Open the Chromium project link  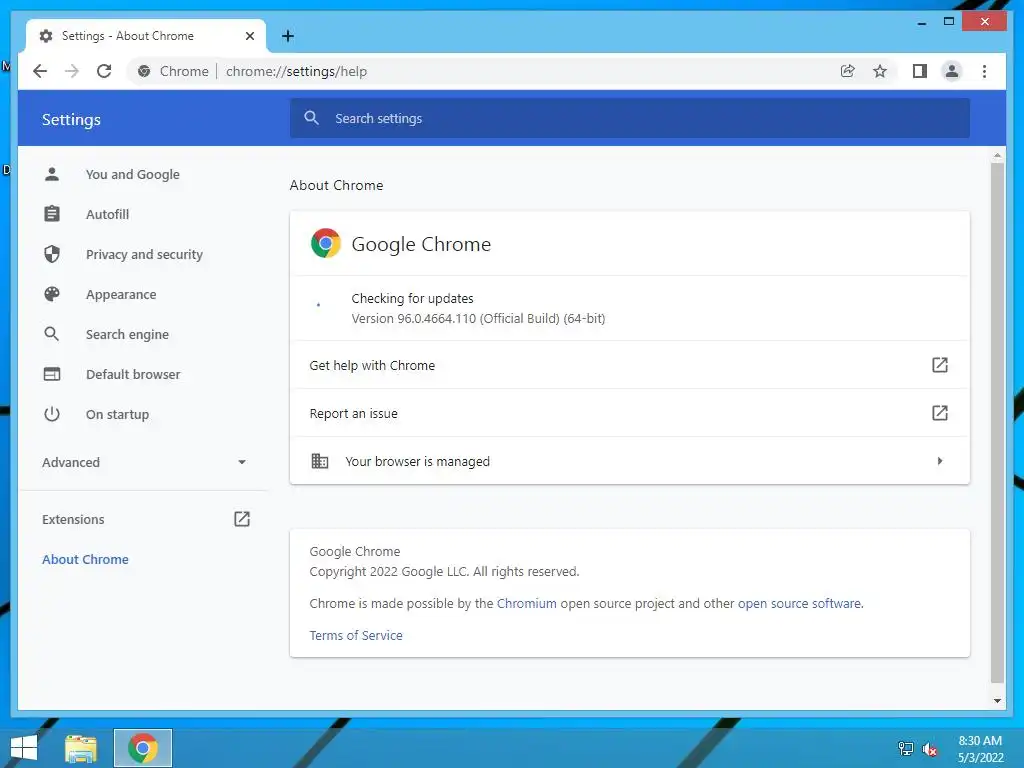tap(526, 603)
